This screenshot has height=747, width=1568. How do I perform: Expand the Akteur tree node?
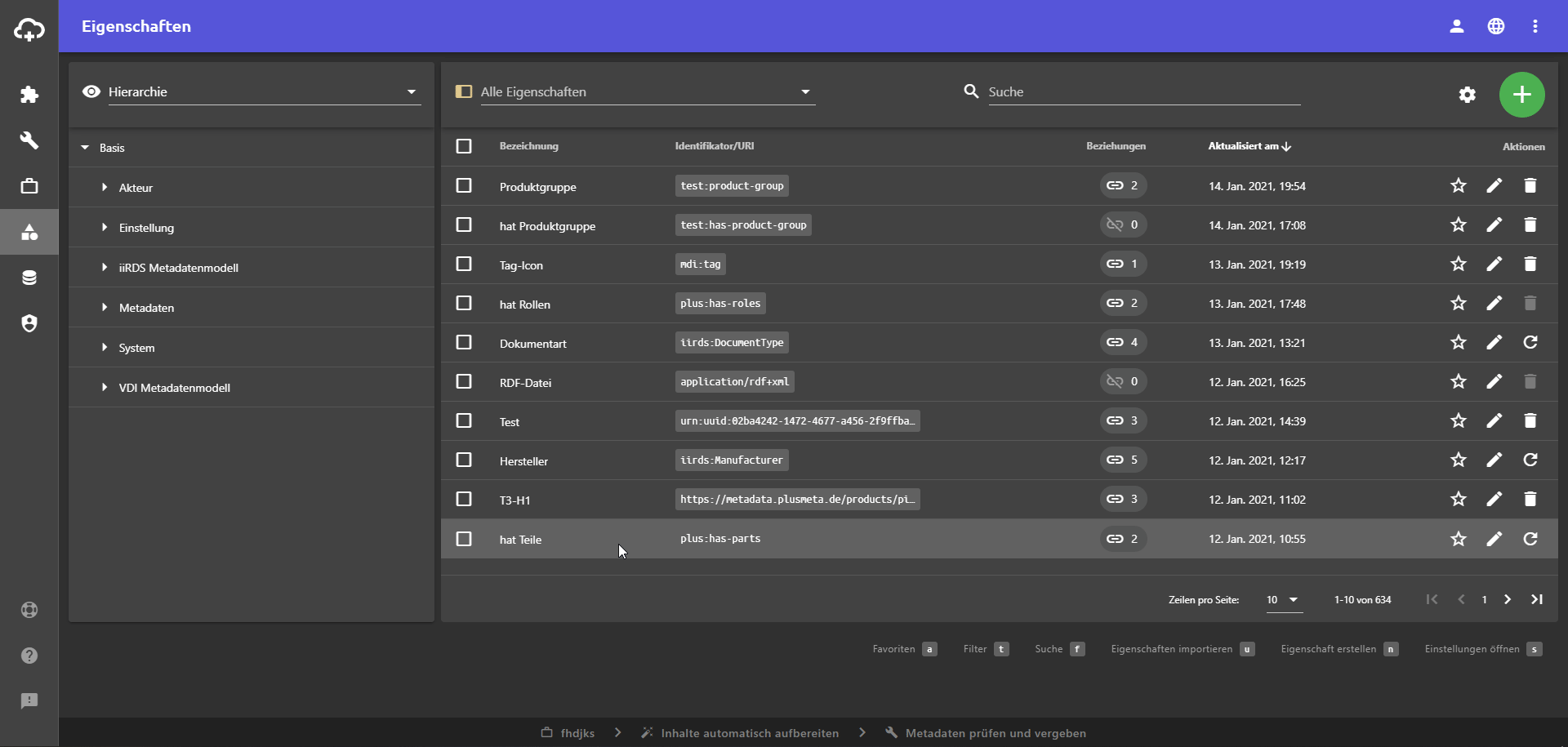pyautogui.click(x=105, y=188)
